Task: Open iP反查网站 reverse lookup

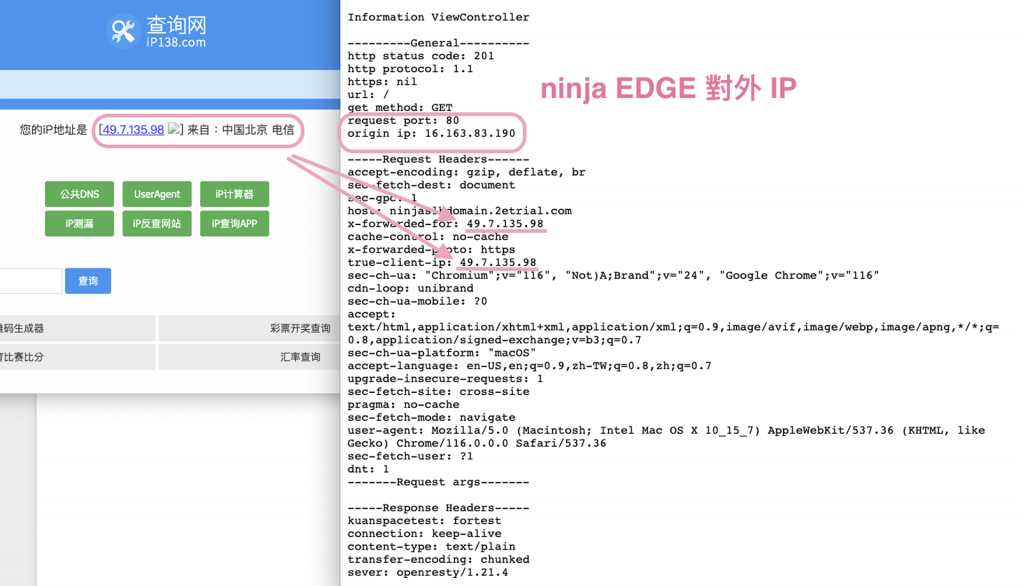Action: pos(157,223)
